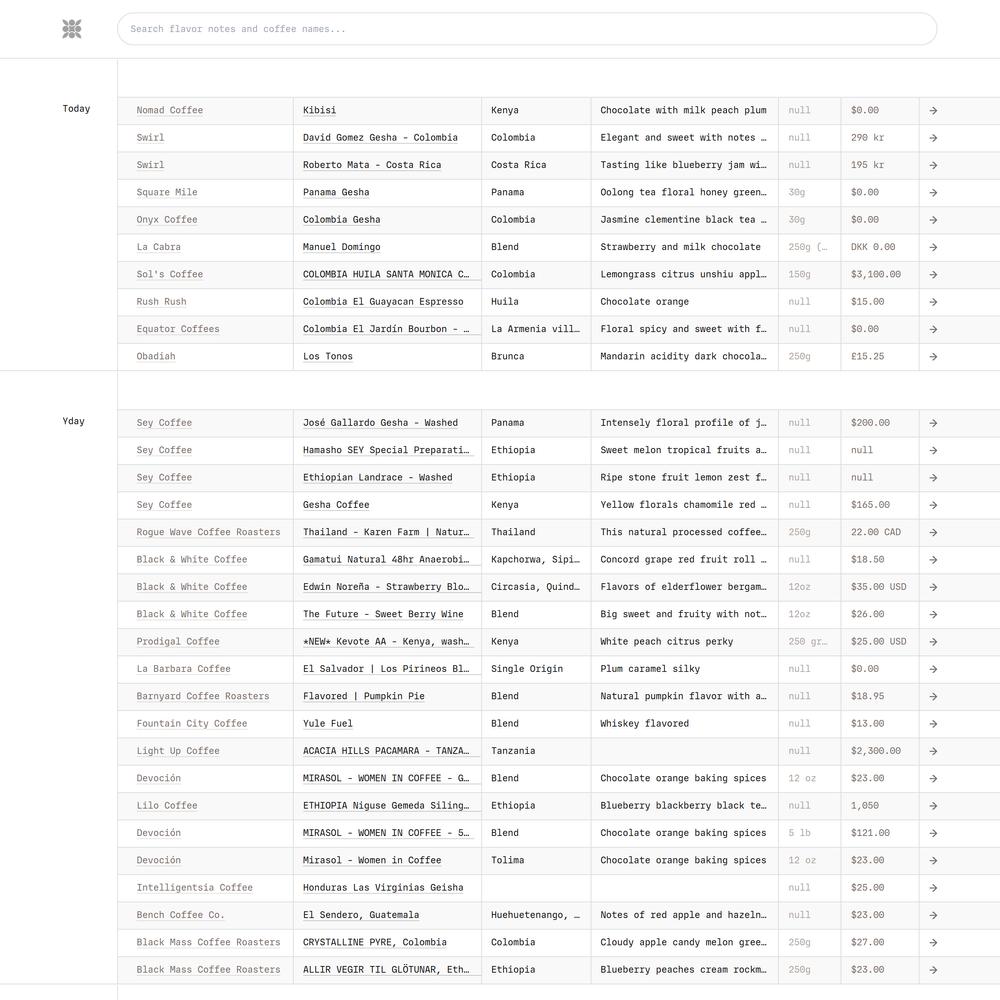Click the £15.25 price cell
Screen dimensions: 1000x1000
tap(867, 357)
